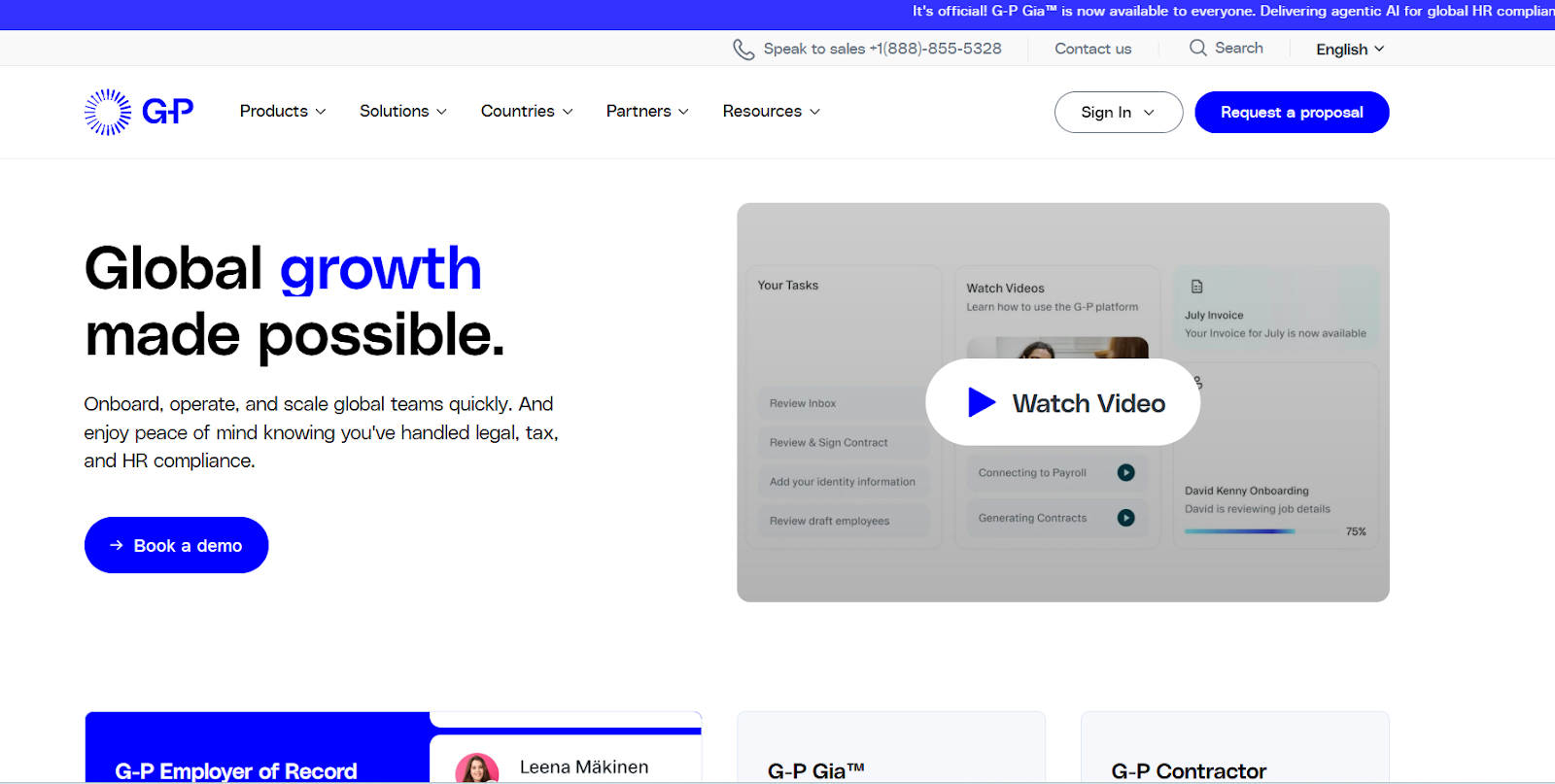The height and width of the screenshot is (784, 1555).
Task: Click Add your identity information task
Action: coord(844,482)
